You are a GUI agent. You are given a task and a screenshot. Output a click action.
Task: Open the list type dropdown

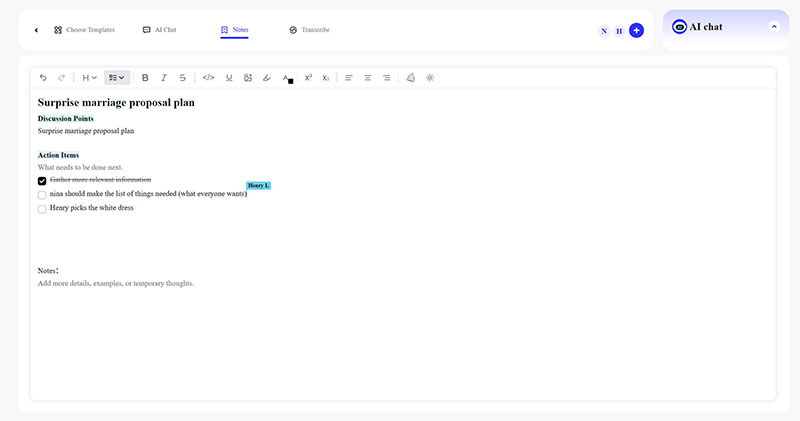pos(117,77)
